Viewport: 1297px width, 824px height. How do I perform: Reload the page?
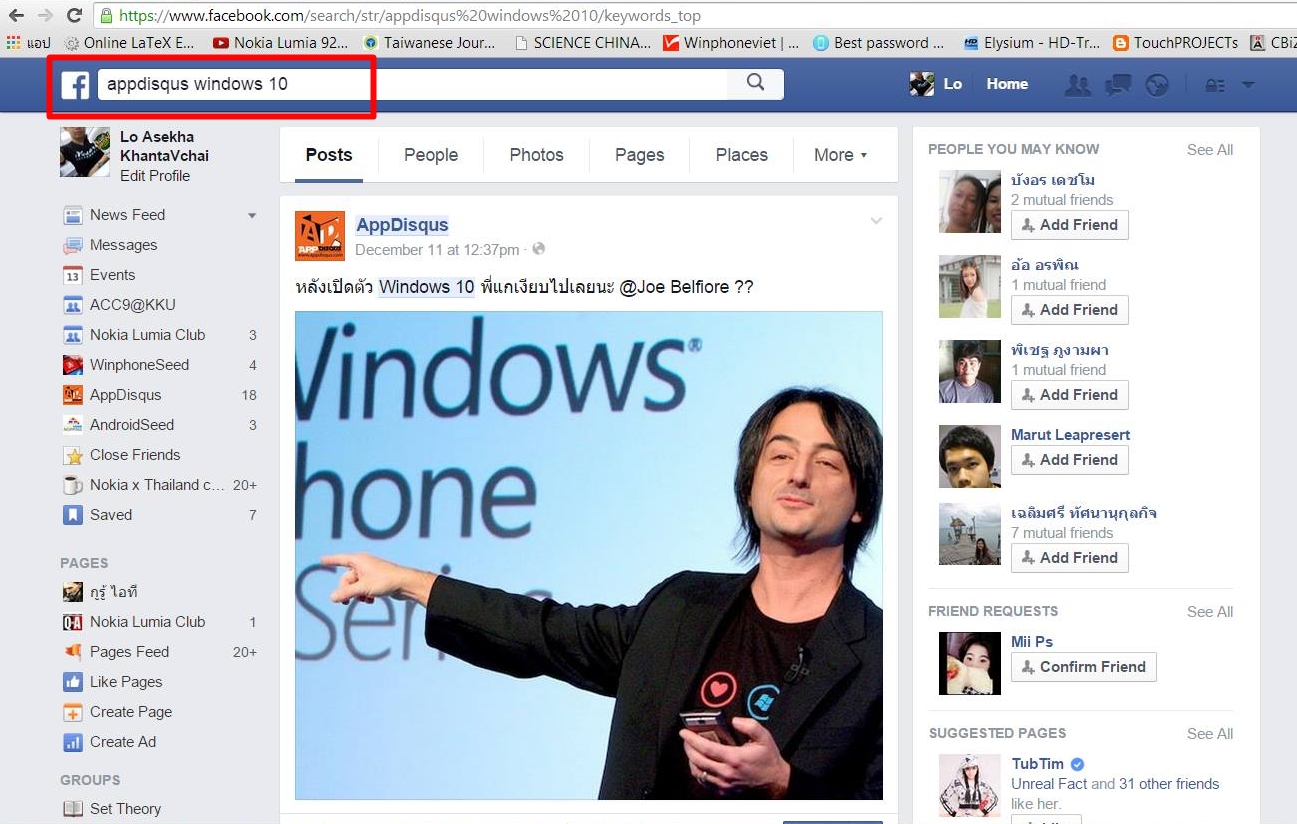pyautogui.click(x=74, y=15)
